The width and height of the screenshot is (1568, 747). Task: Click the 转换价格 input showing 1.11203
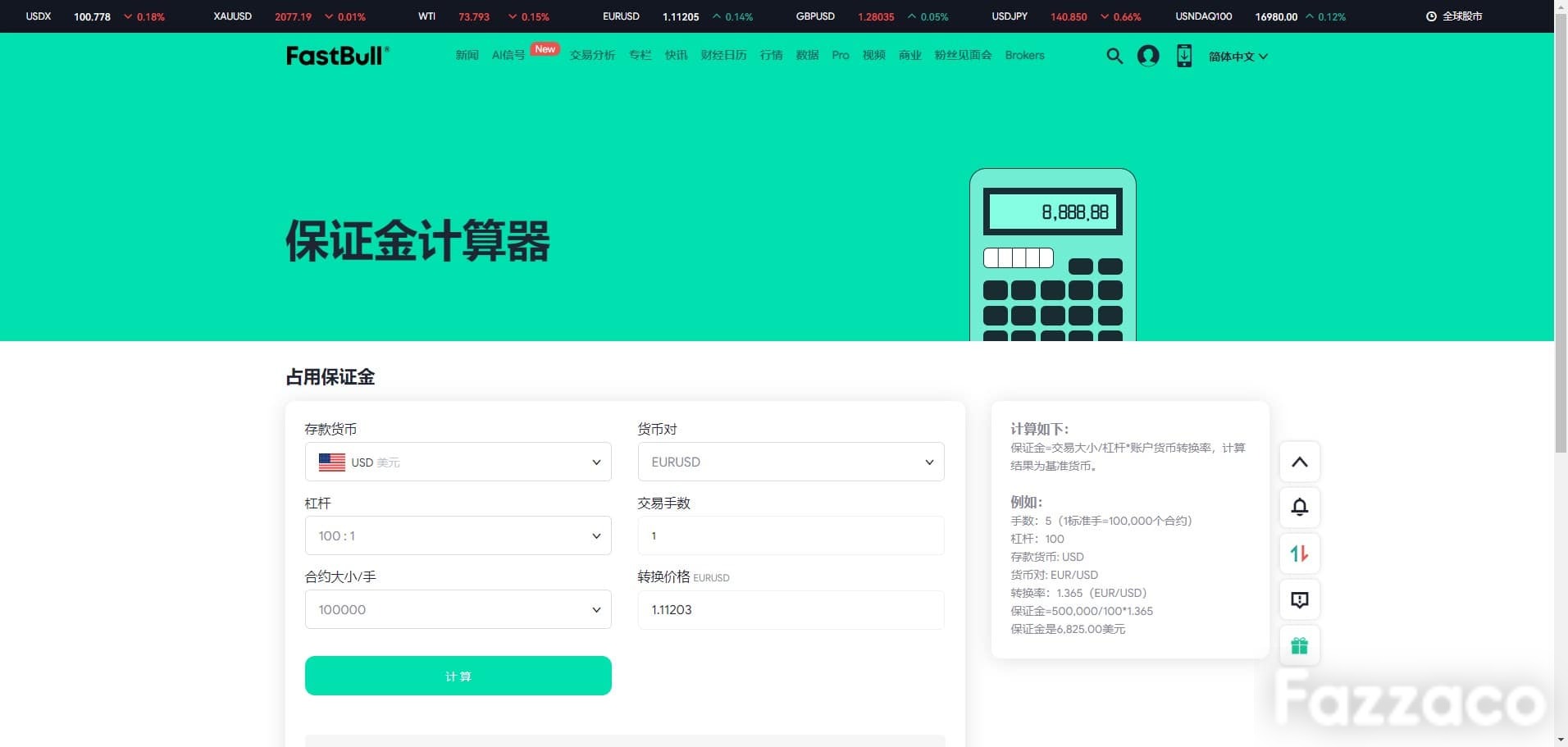pyautogui.click(x=791, y=609)
